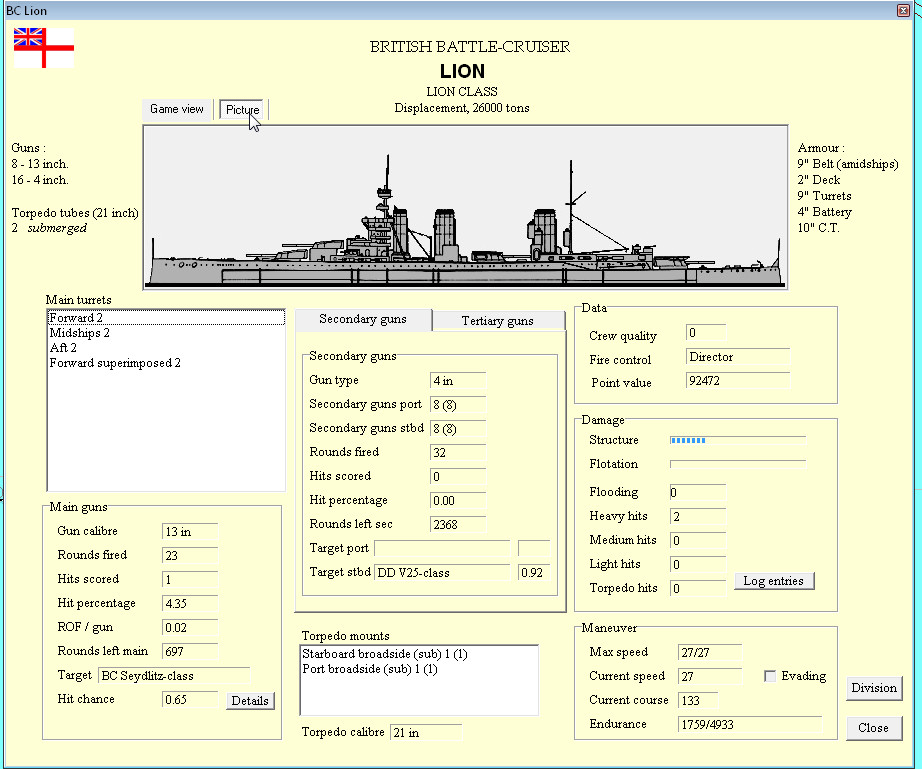Open the Tertiary guns tab
Screen dimensions: 922x769
[497, 321]
